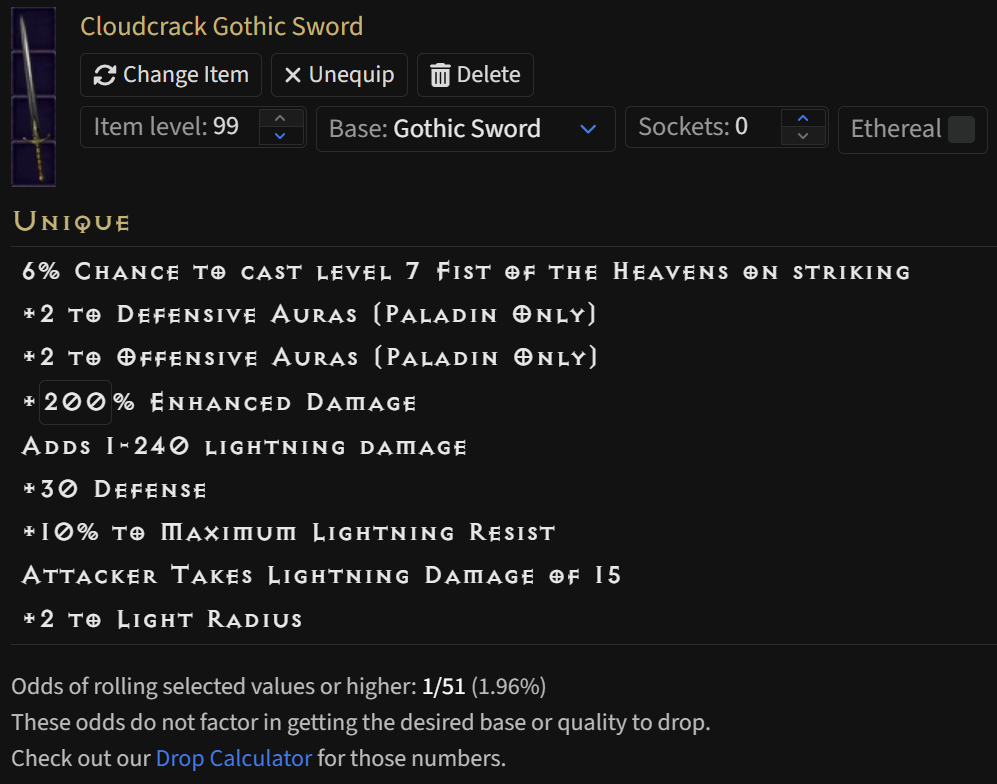
Task: Click the down arrow for Sockets
Action: pyautogui.click(x=803, y=136)
